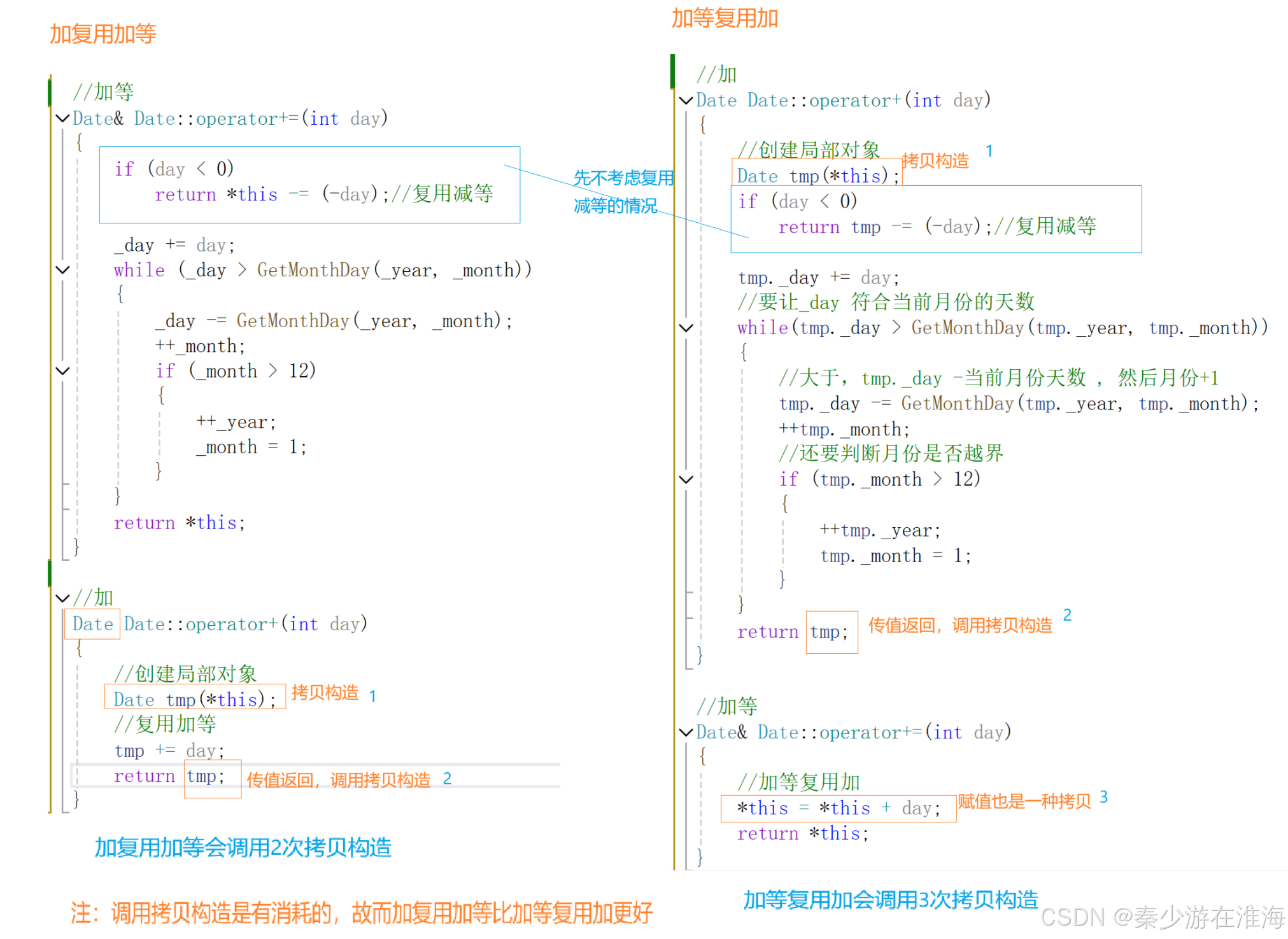Click the CSDN @秦少游在淮海 watermark
This screenshot has height=939, width=1288.
click(x=1162, y=917)
